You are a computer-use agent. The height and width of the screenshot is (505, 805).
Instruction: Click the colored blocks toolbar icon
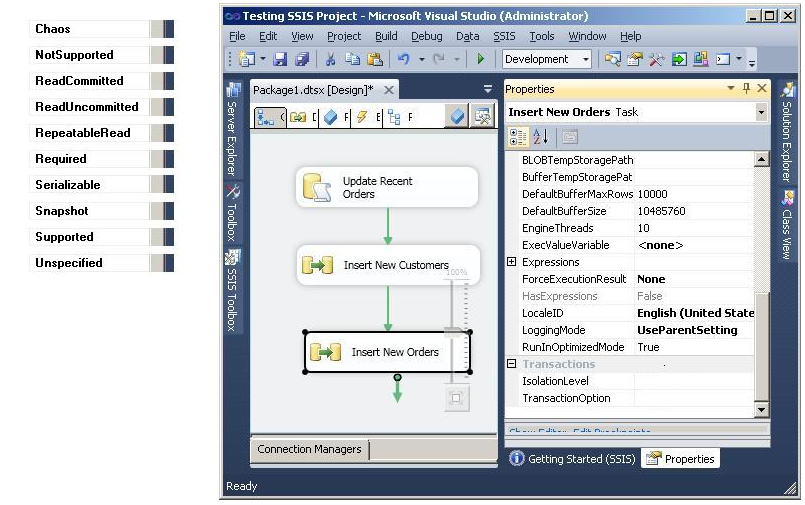[701, 60]
